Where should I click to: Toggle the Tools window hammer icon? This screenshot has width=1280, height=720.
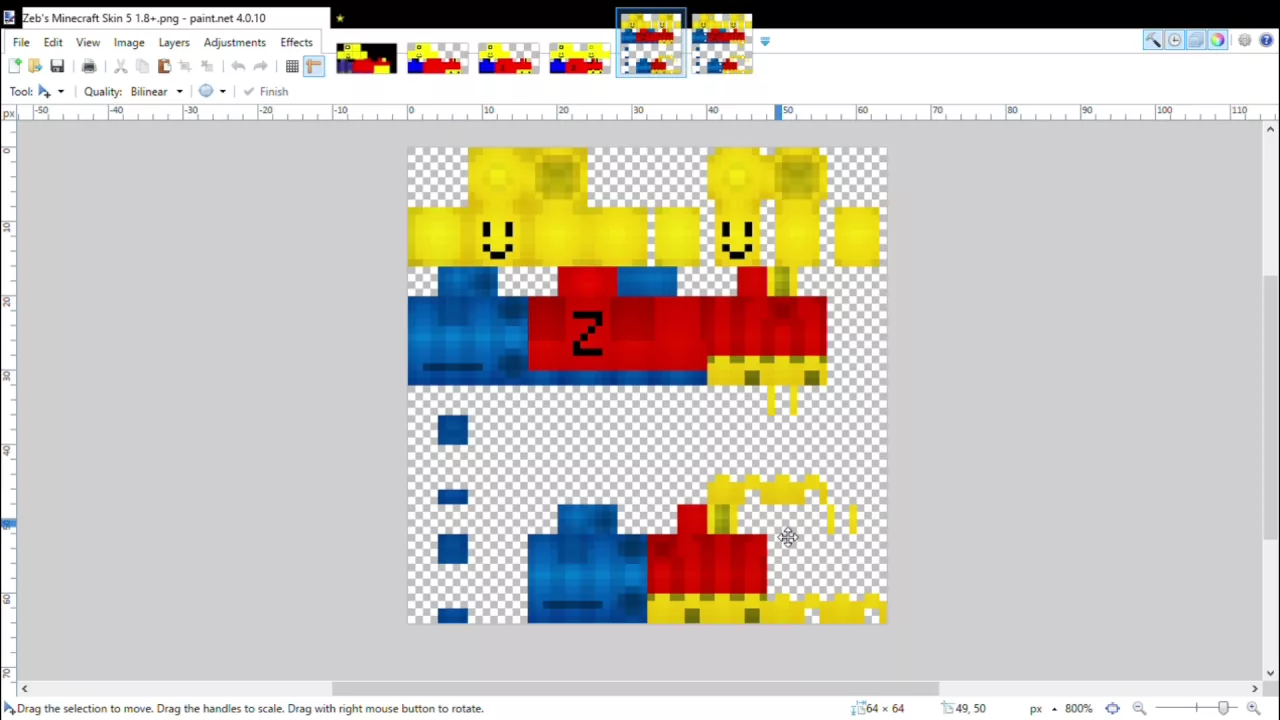click(x=1153, y=40)
